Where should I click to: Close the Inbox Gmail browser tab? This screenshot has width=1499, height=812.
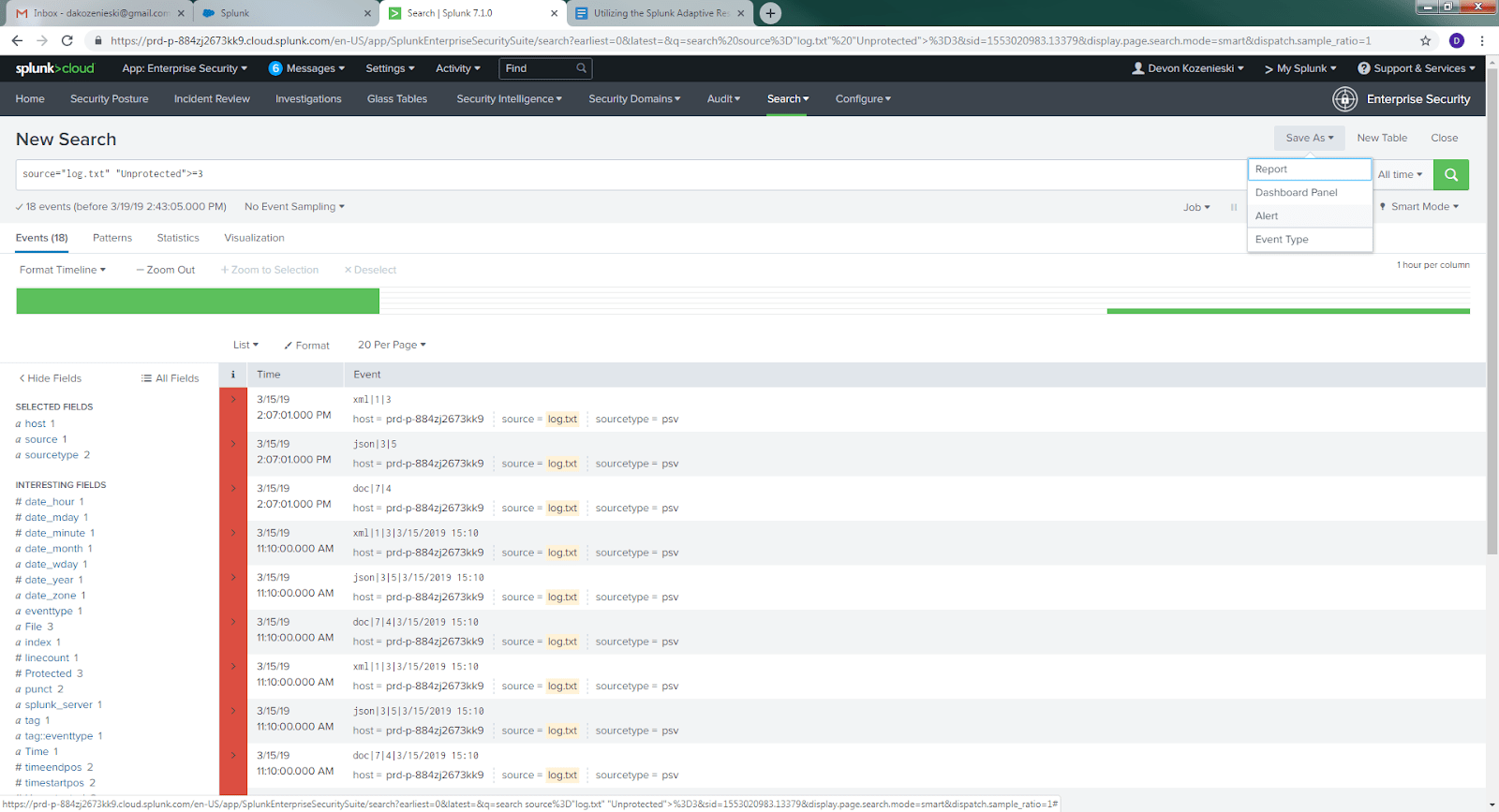181,13
